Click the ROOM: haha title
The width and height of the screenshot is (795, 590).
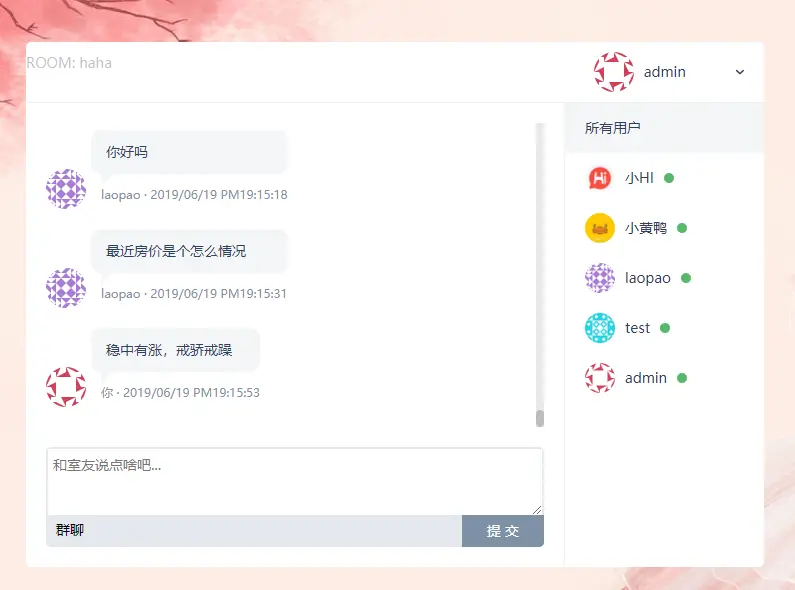click(x=69, y=63)
